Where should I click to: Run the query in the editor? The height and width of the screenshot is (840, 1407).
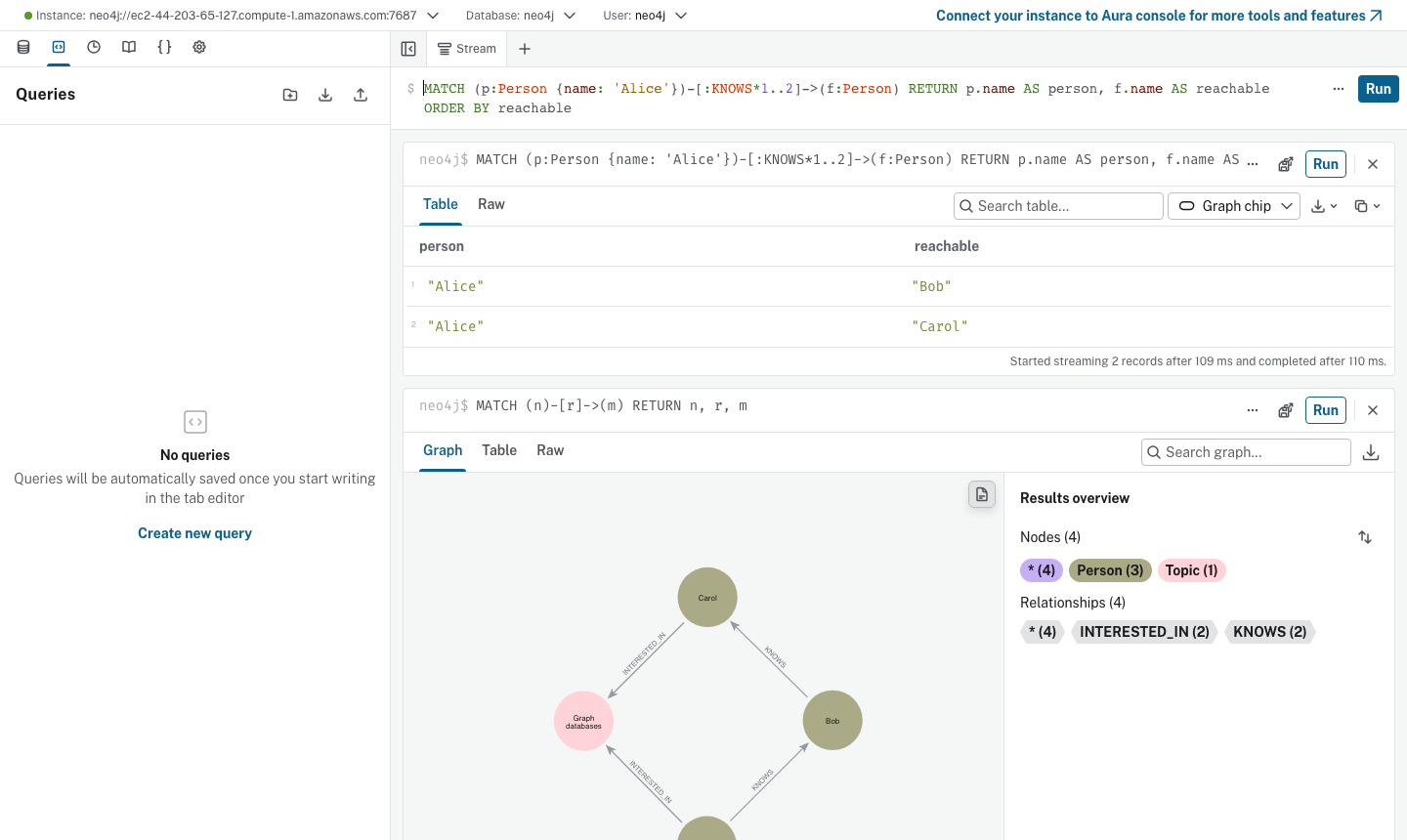point(1379,89)
